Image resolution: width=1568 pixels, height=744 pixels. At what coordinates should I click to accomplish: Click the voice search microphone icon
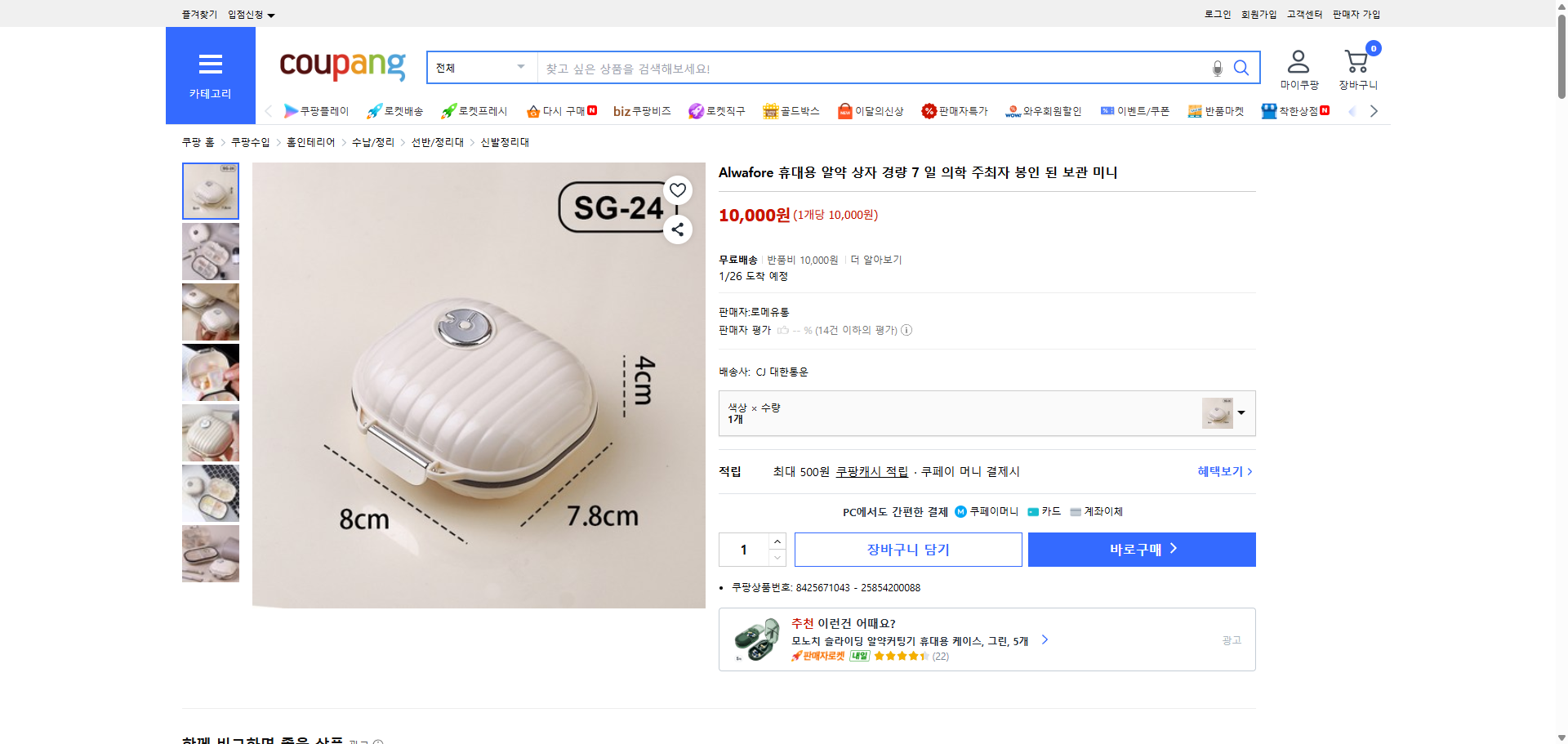[x=1216, y=69]
